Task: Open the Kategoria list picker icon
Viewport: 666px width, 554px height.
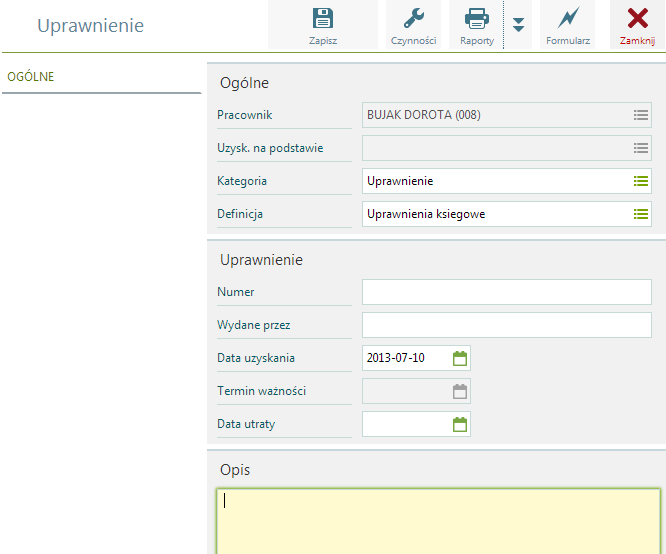Action: click(641, 181)
